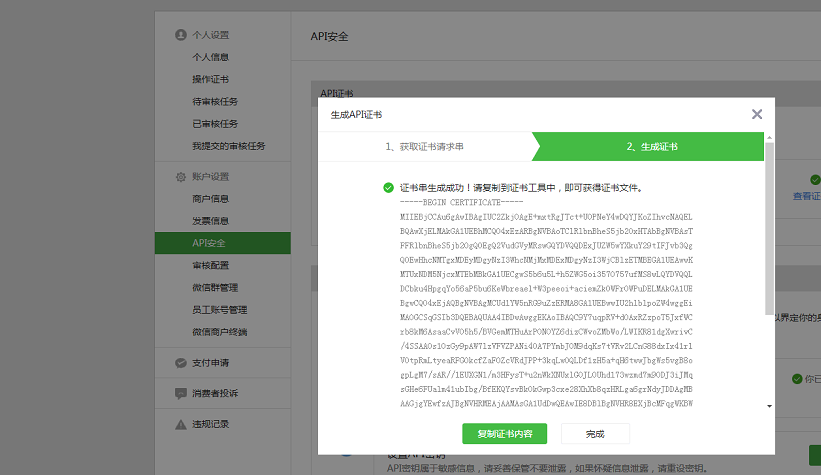The image size is (821, 475).
Task: Select step 1 获取证书请求串
Action: 425,147
